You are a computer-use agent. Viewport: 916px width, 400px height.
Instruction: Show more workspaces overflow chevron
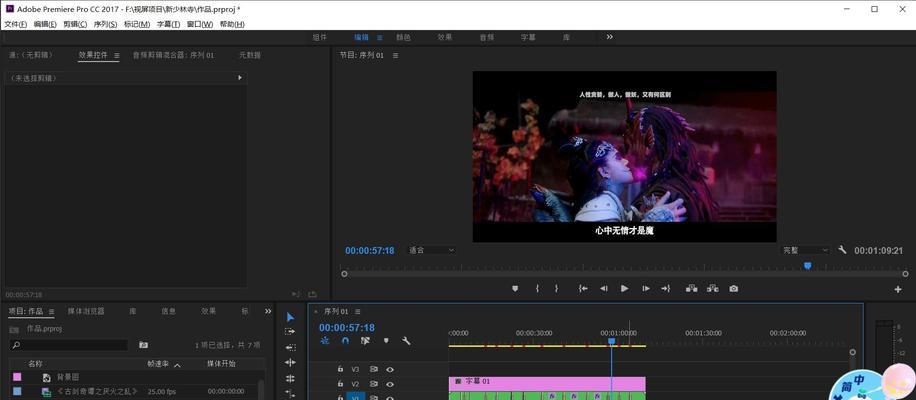609,37
